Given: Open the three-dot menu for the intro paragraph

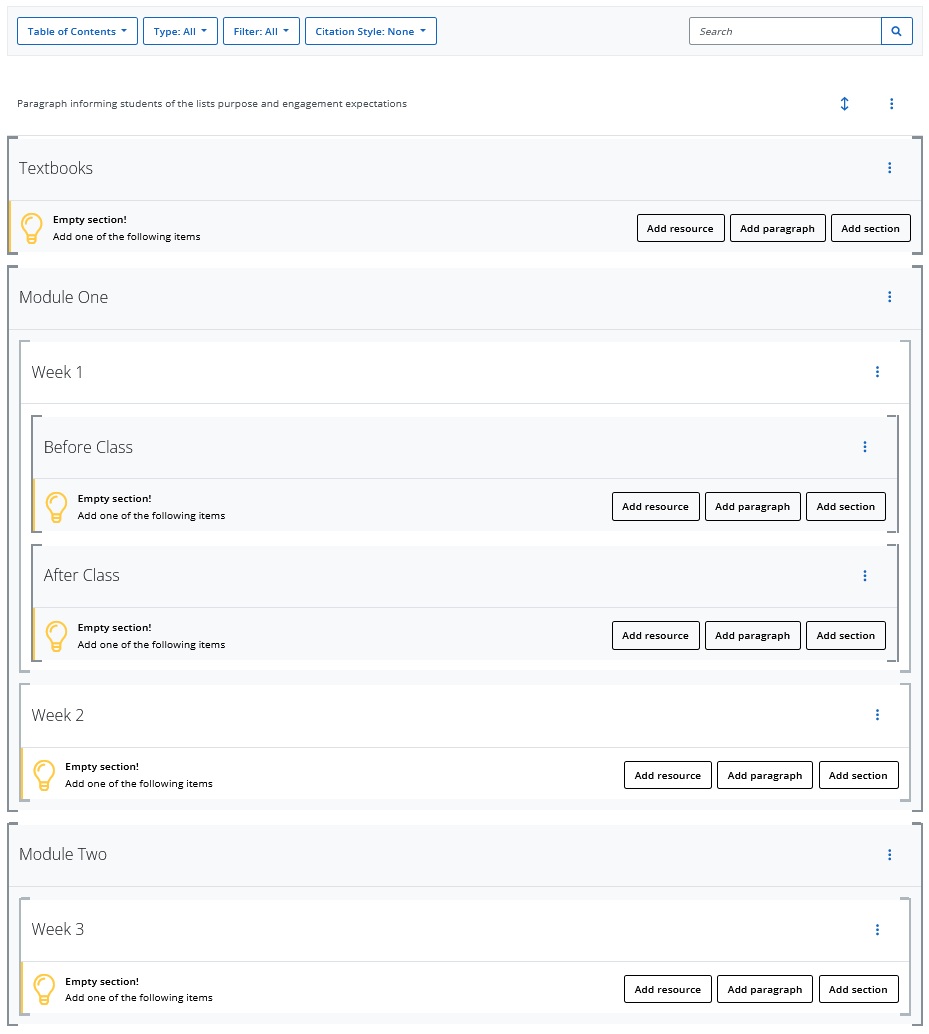Looking at the screenshot, I should click(x=891, y=104).
